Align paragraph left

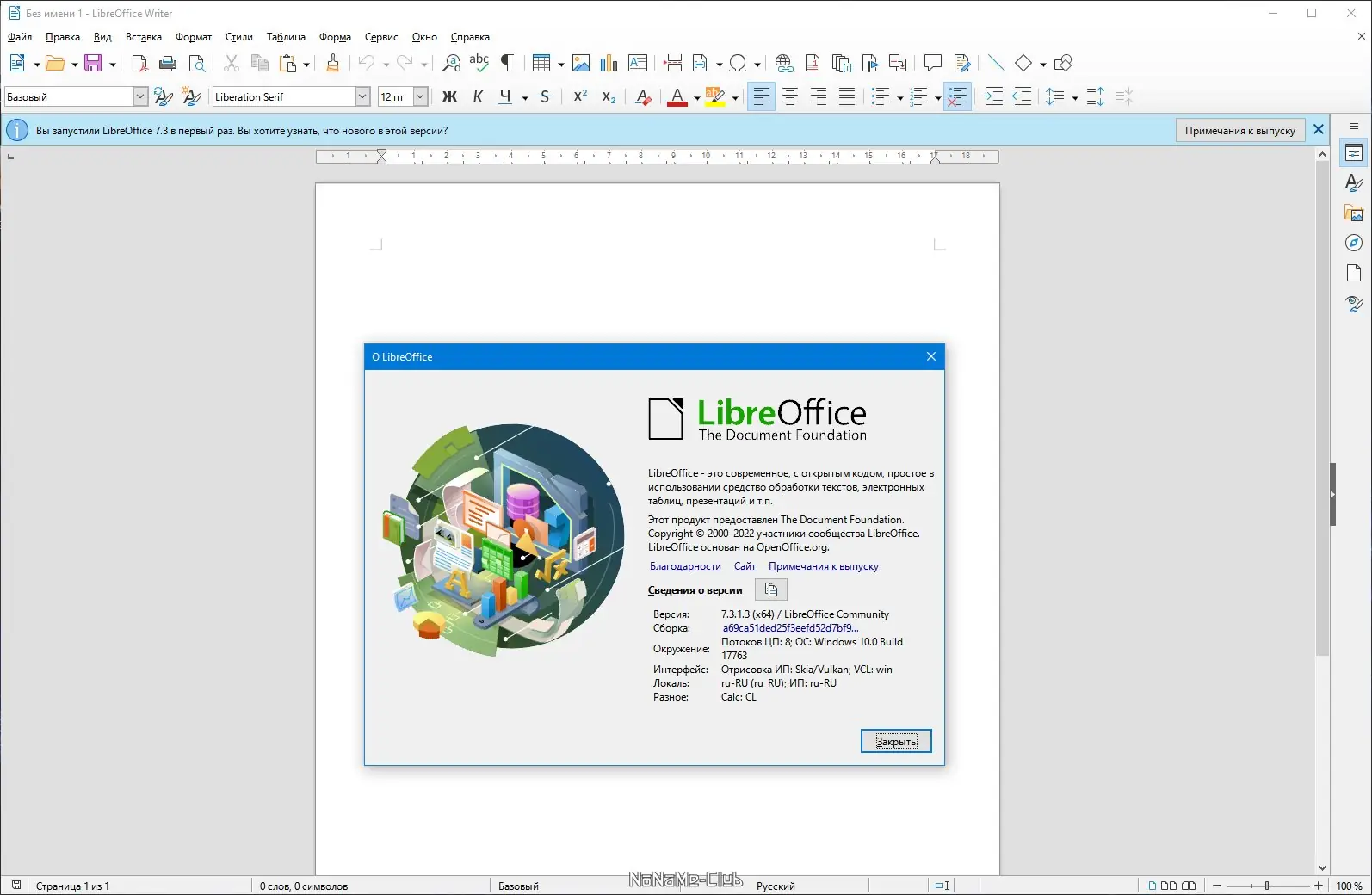coord(761,96)
